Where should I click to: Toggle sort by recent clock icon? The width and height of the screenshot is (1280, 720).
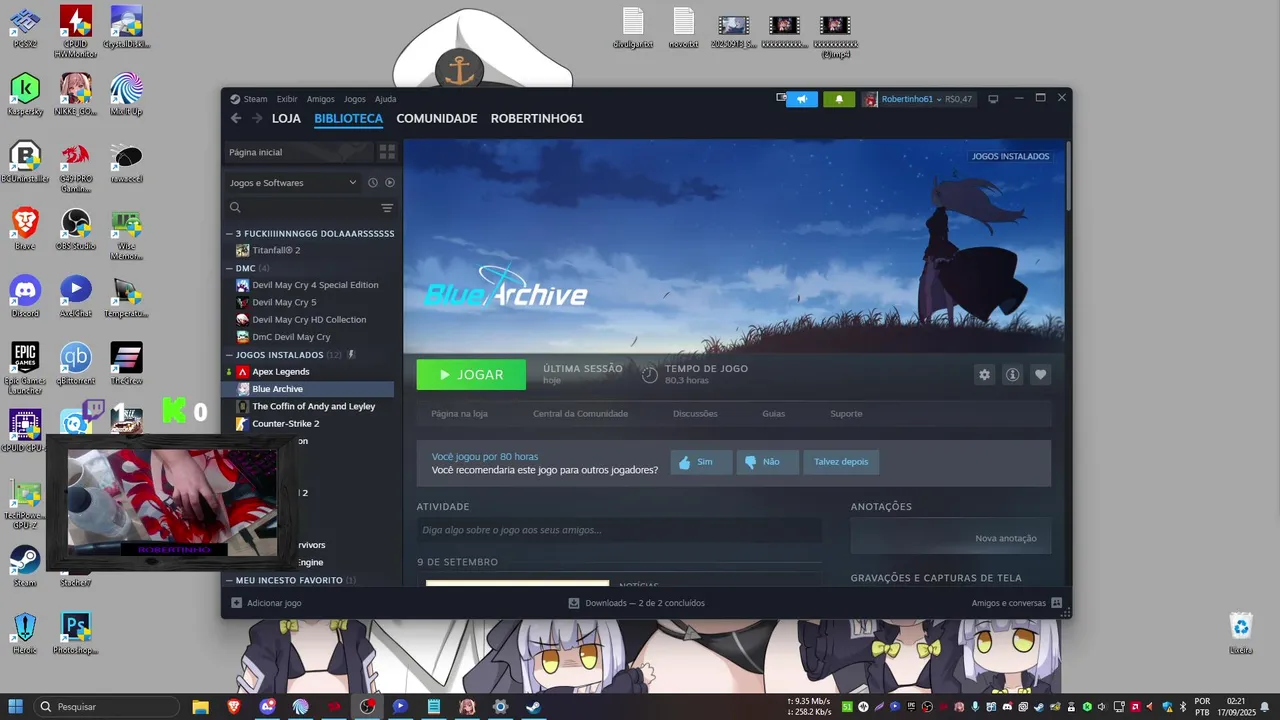click(x=373, y=183)
